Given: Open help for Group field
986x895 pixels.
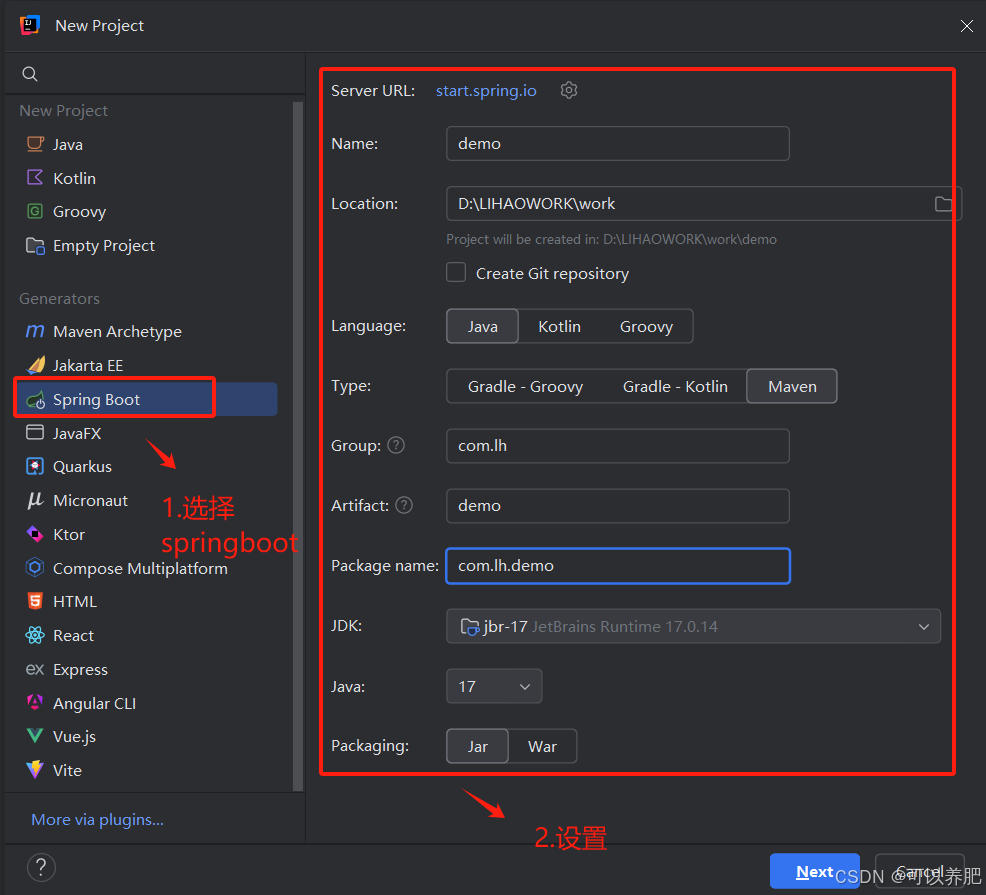Looking at the screenshot, I should point(396,445).
